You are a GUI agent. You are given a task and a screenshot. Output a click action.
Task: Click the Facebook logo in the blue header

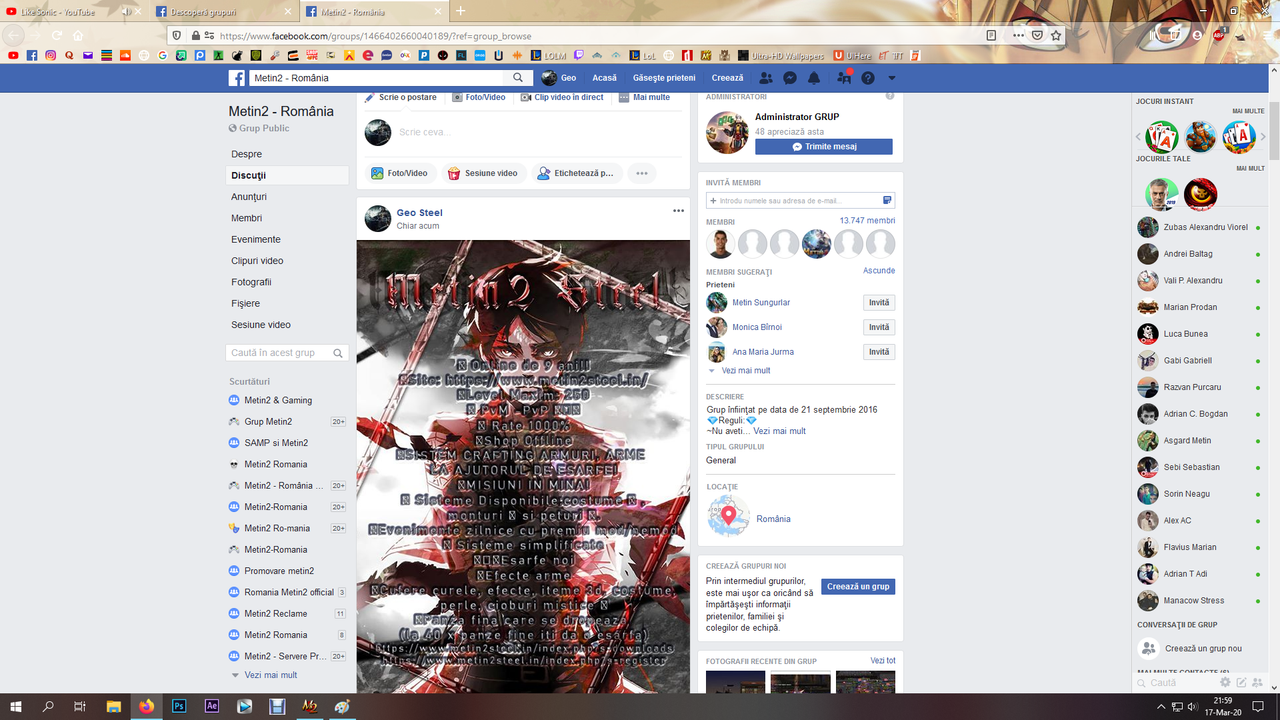237,78
